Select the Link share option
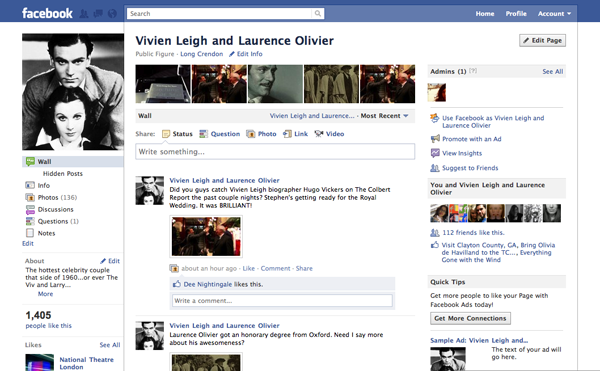The image size is (600, 371). pyautogui.click(x=295, y=134)
